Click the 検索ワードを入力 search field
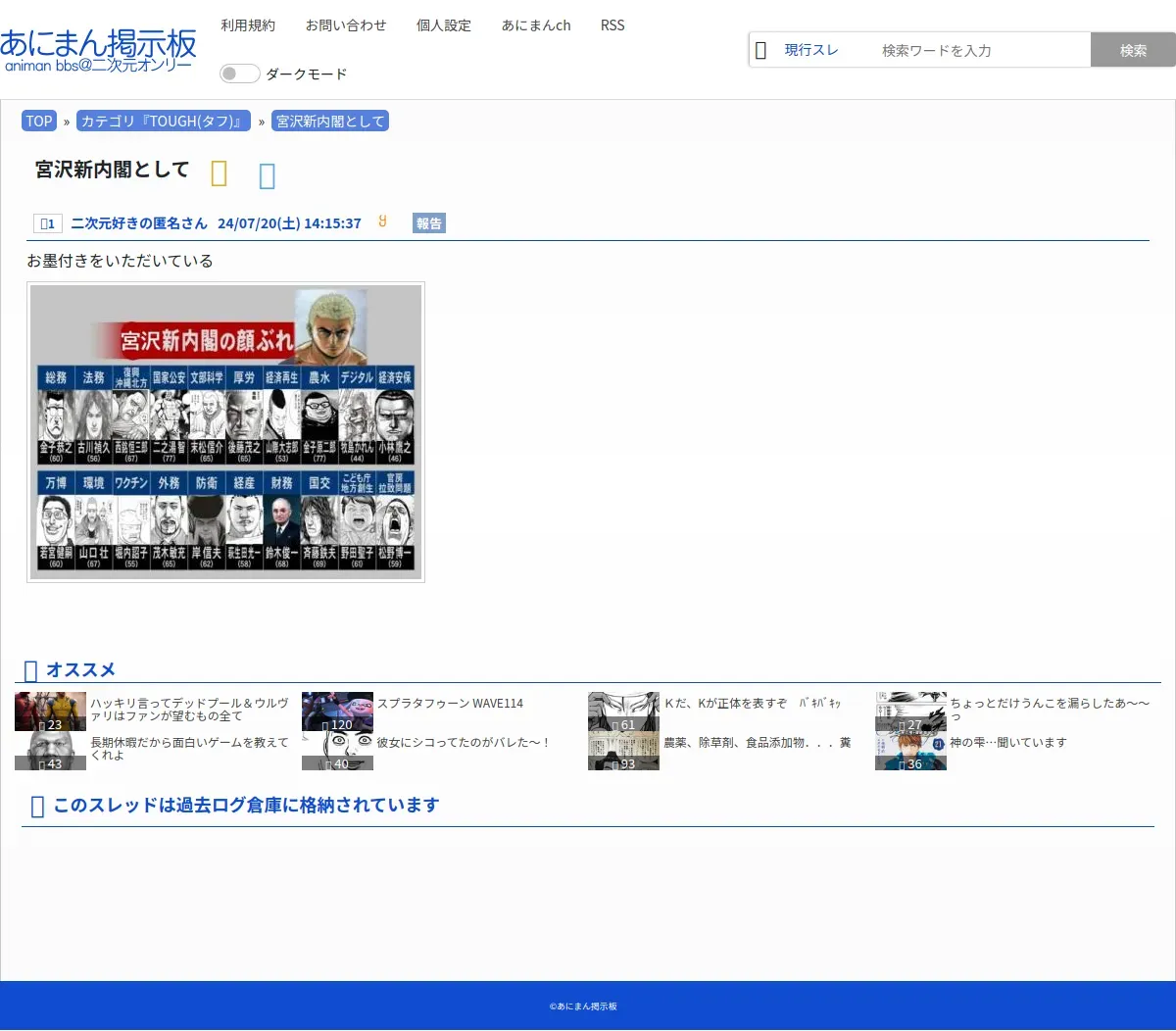Viewport: 1176px width, 1031px height. tap(980, 50)
